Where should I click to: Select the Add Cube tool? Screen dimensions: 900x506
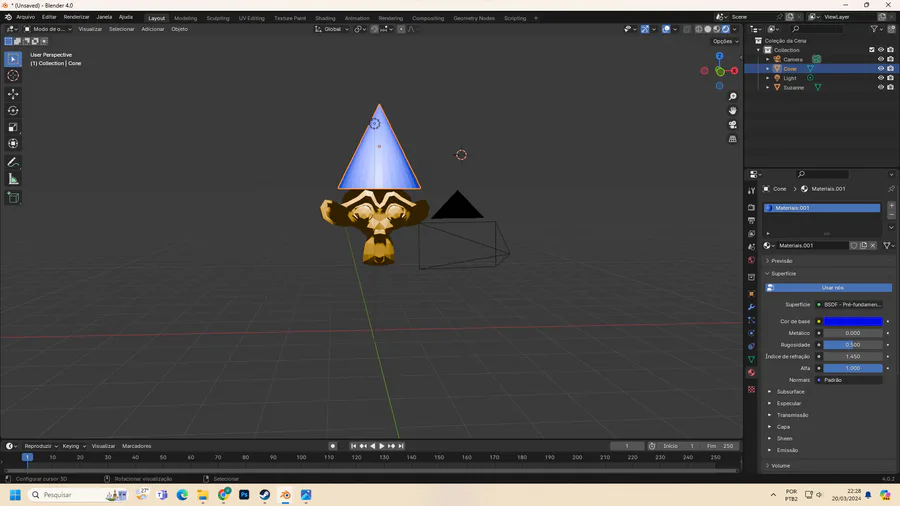click(13, 198)
